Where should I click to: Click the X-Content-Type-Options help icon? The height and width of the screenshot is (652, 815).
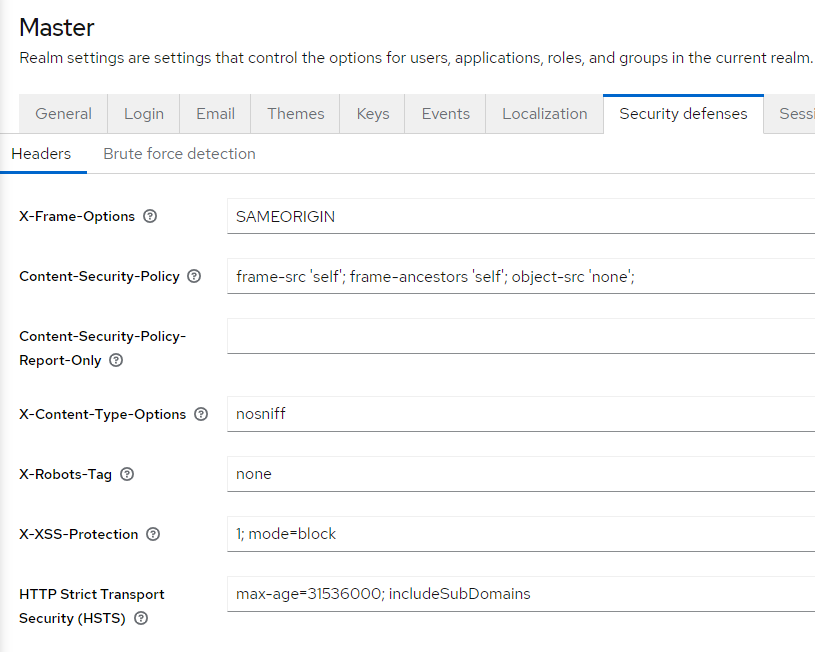point(201,414)
